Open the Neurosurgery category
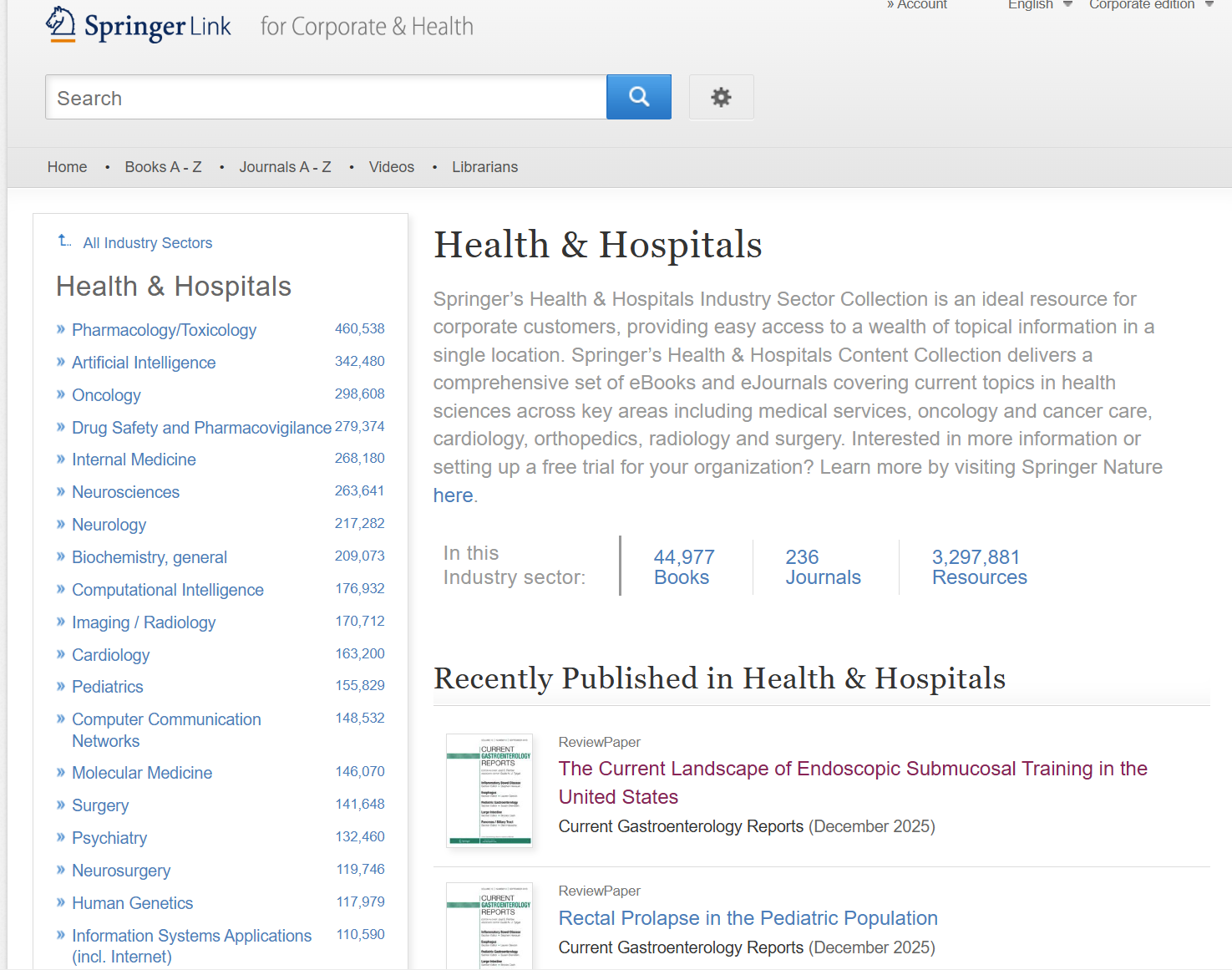Image resolution: width=1232 pixels, height=970 pixels. point(121,871)
